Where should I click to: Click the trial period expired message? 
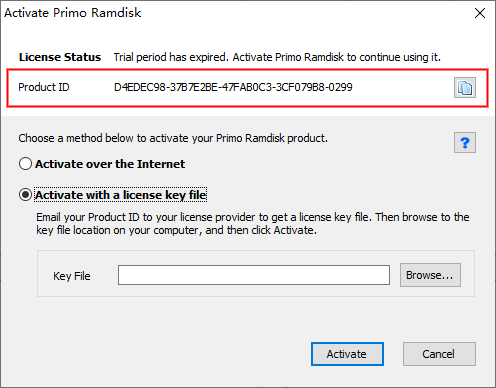tap(277, 57)
